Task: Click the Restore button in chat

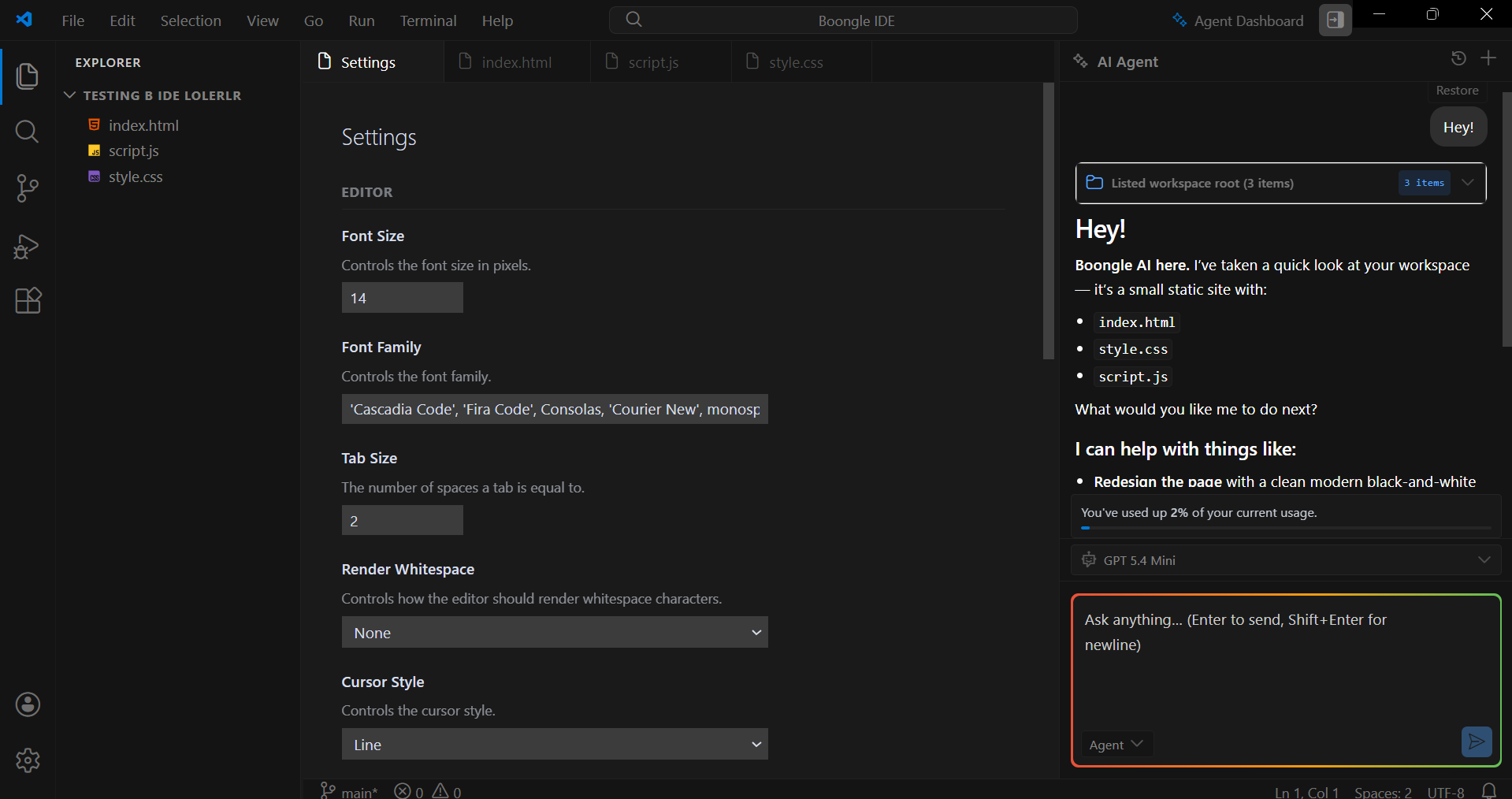Action: (1457, 91)
